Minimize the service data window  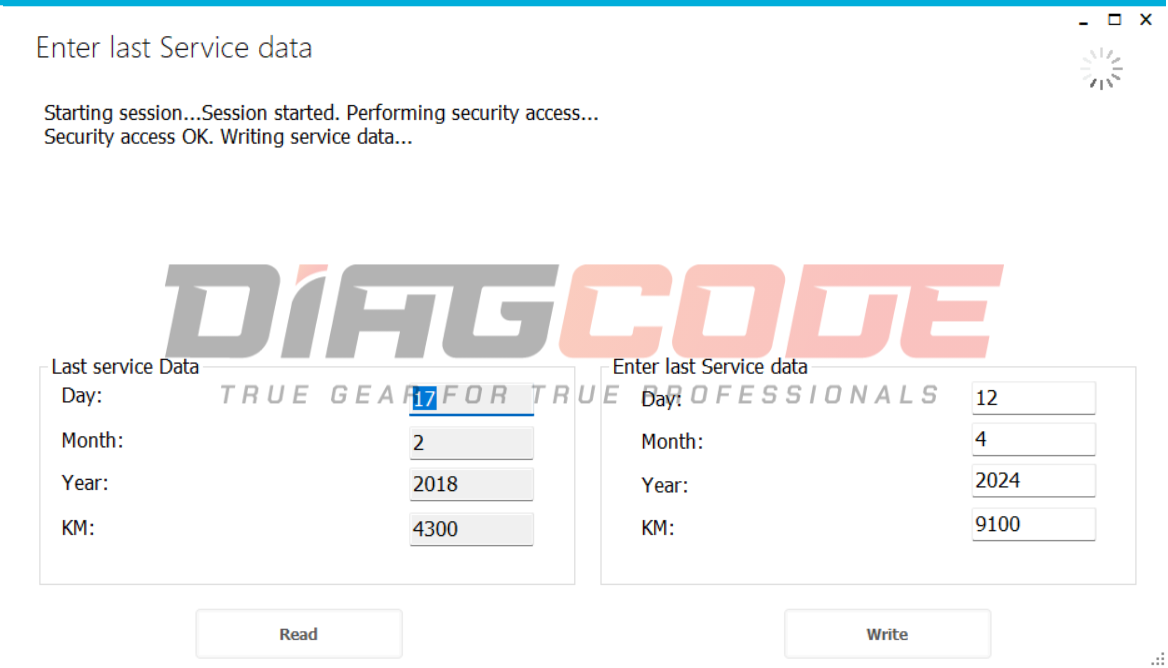pyautogui.click(x=1083, y=21)
